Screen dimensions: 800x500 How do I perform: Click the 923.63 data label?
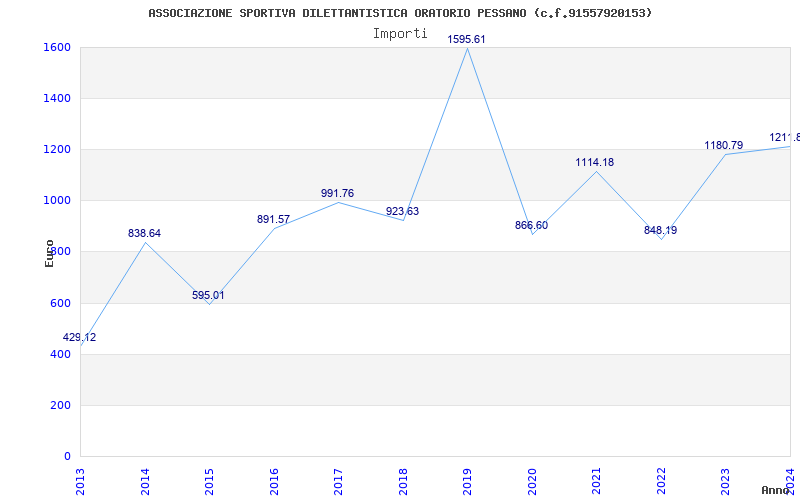pyautogui.click(x=402, y=211)
